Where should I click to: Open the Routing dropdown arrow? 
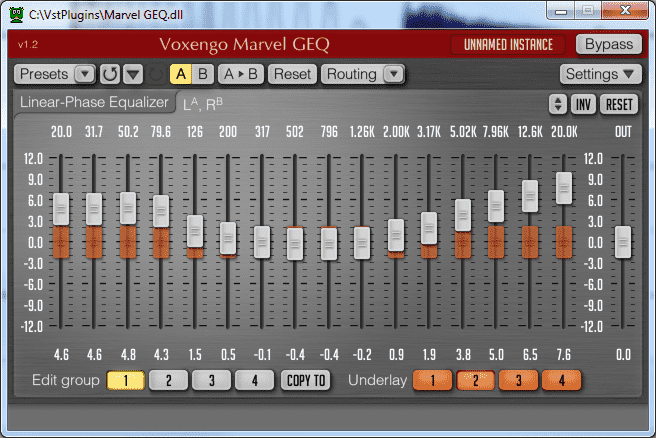tap(393, 74)
